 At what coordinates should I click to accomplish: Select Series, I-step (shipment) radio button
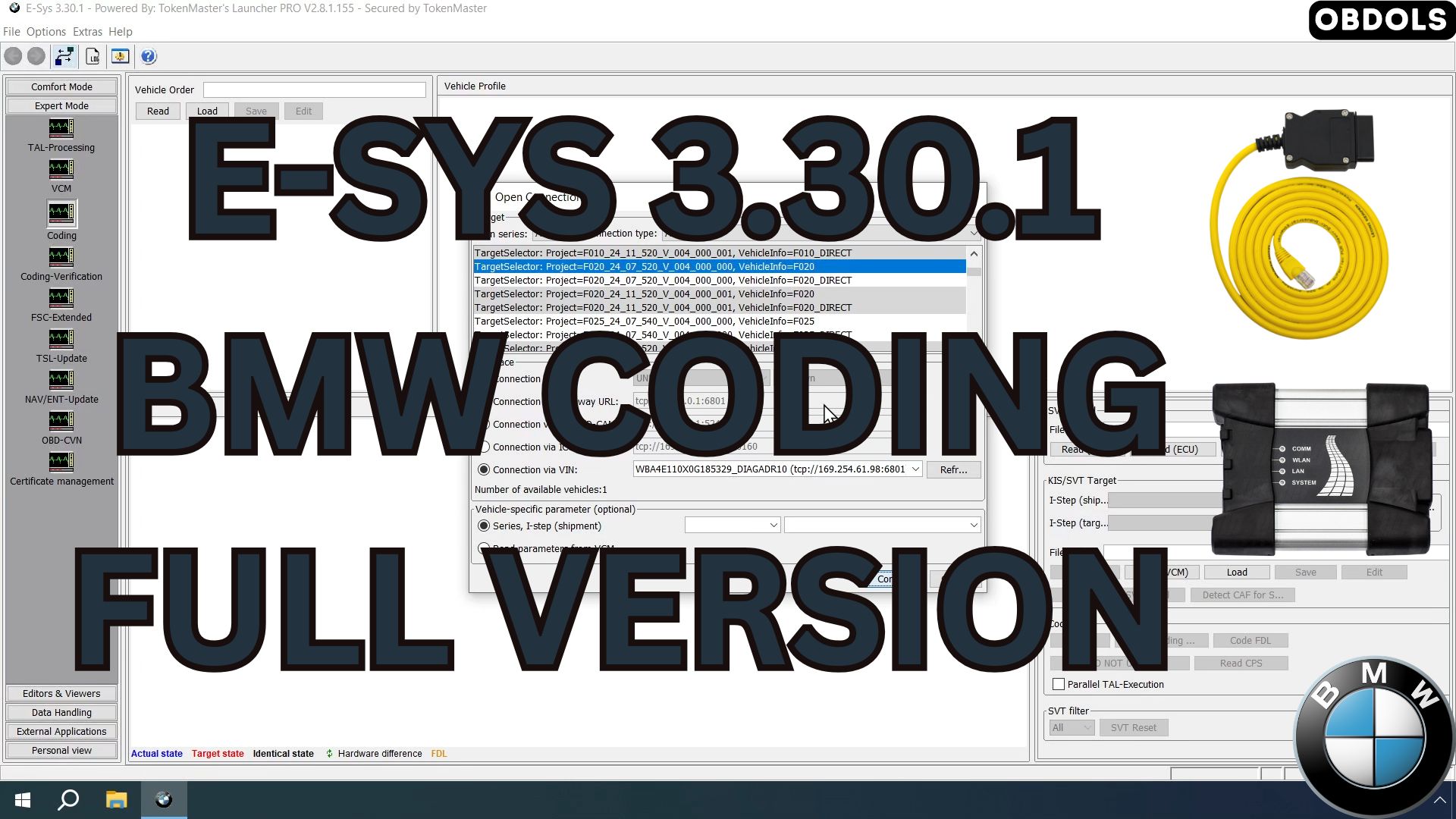(x=484, y=526)
